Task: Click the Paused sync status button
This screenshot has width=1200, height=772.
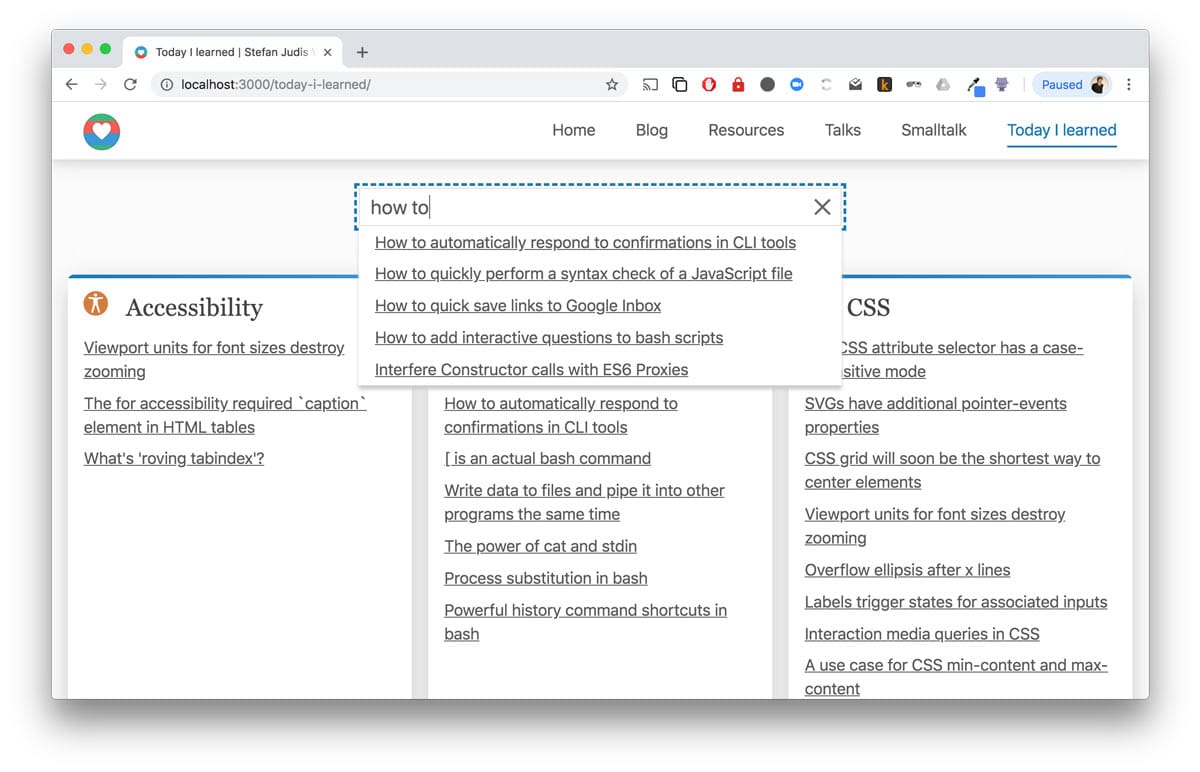Action: 1063,85
